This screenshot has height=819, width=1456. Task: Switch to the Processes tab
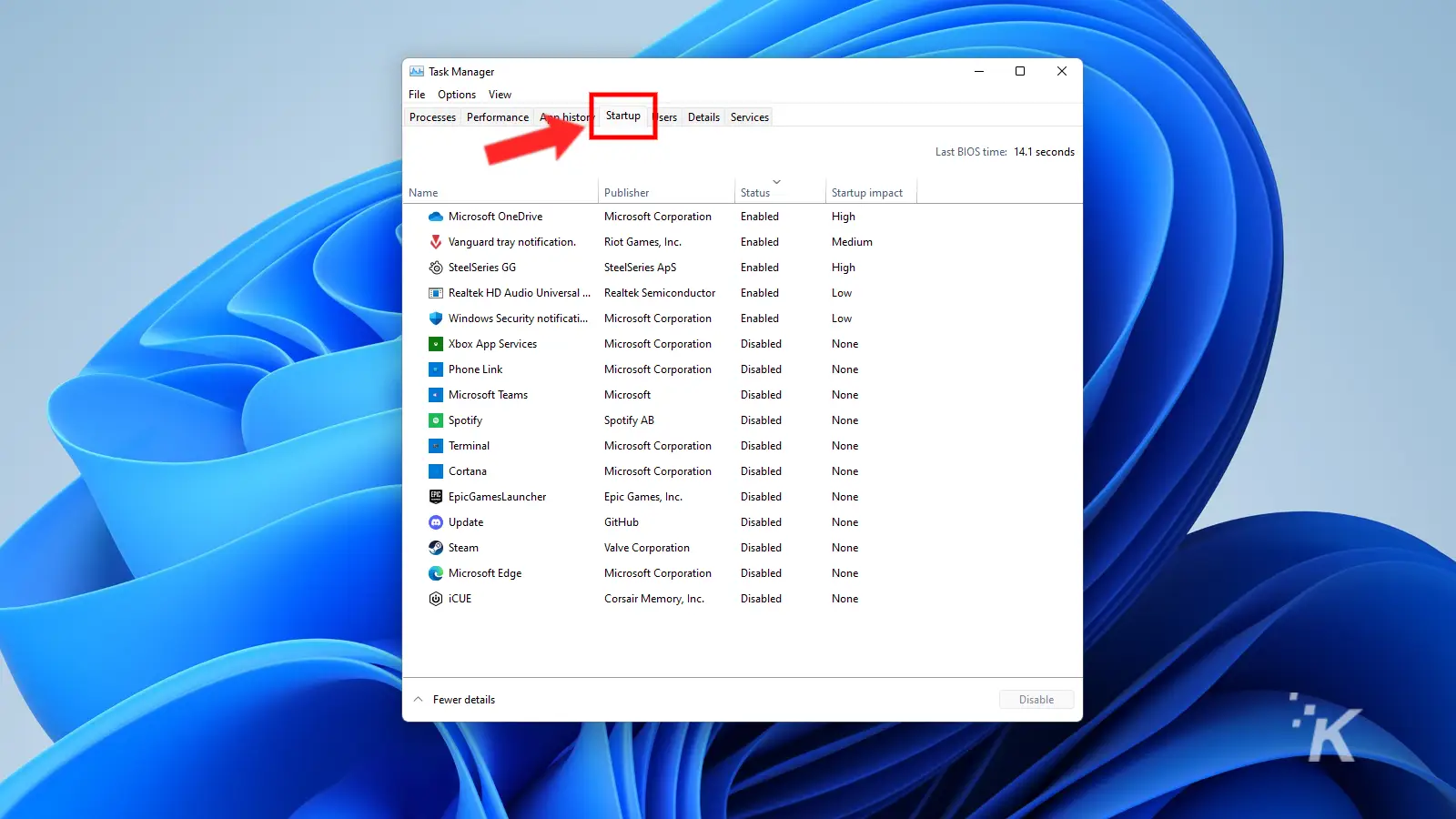coord(432,117)
